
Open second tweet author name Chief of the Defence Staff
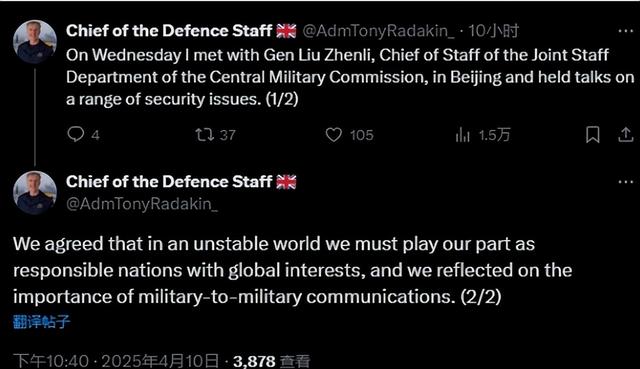coord(169,182)
